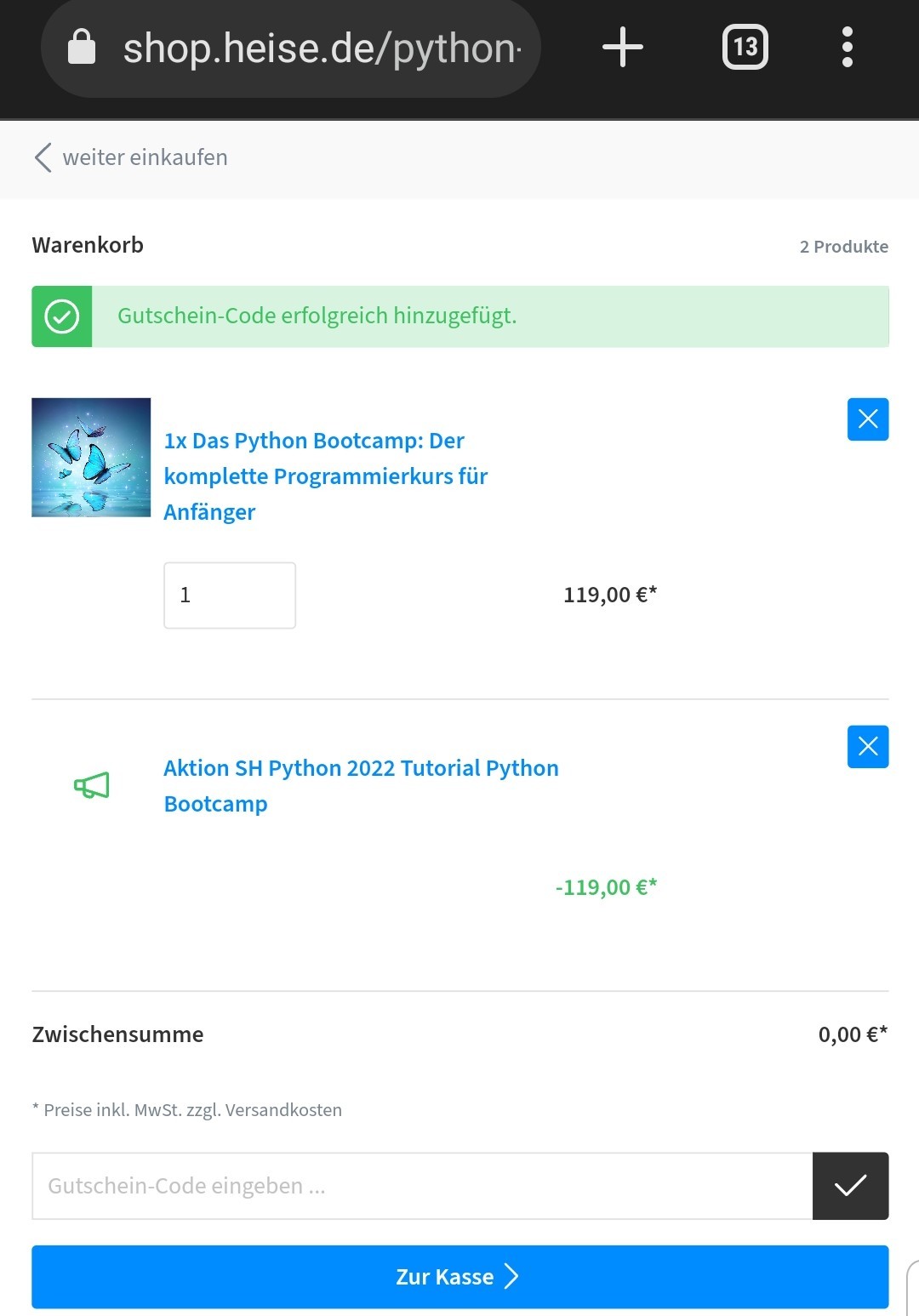Click the Preise inkl. MwSt. footnote

click(x=187, y=1110)
